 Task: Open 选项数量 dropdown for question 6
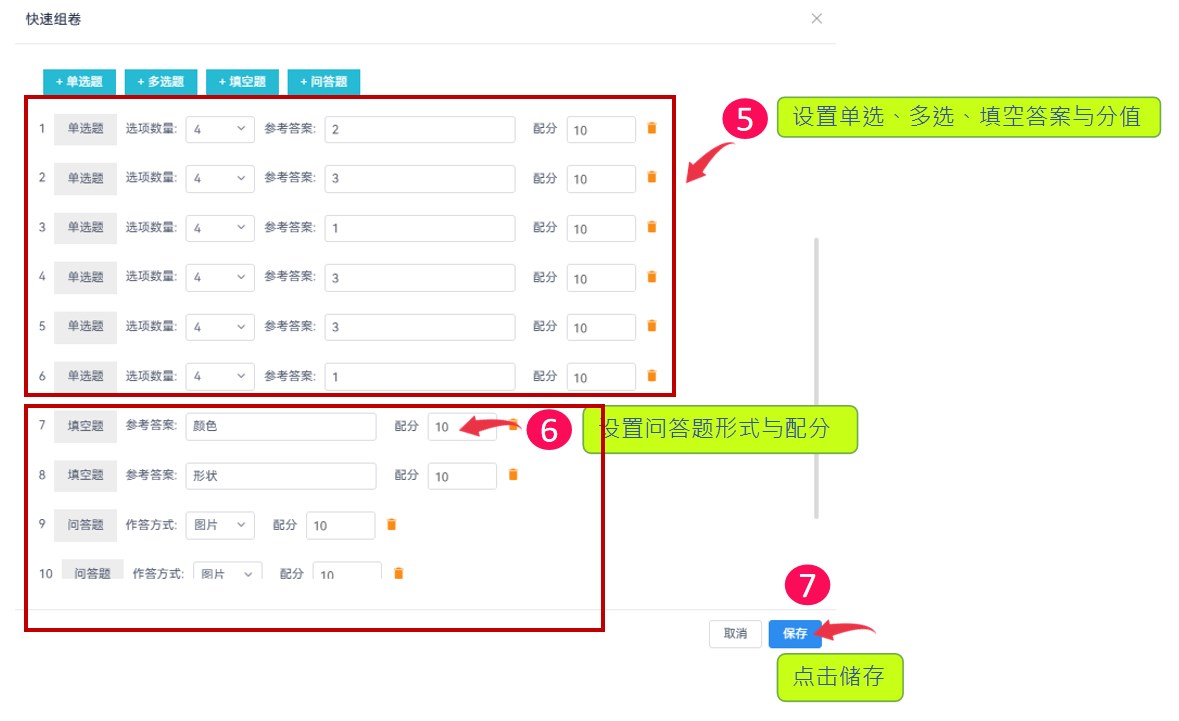(x=220, y=375)
